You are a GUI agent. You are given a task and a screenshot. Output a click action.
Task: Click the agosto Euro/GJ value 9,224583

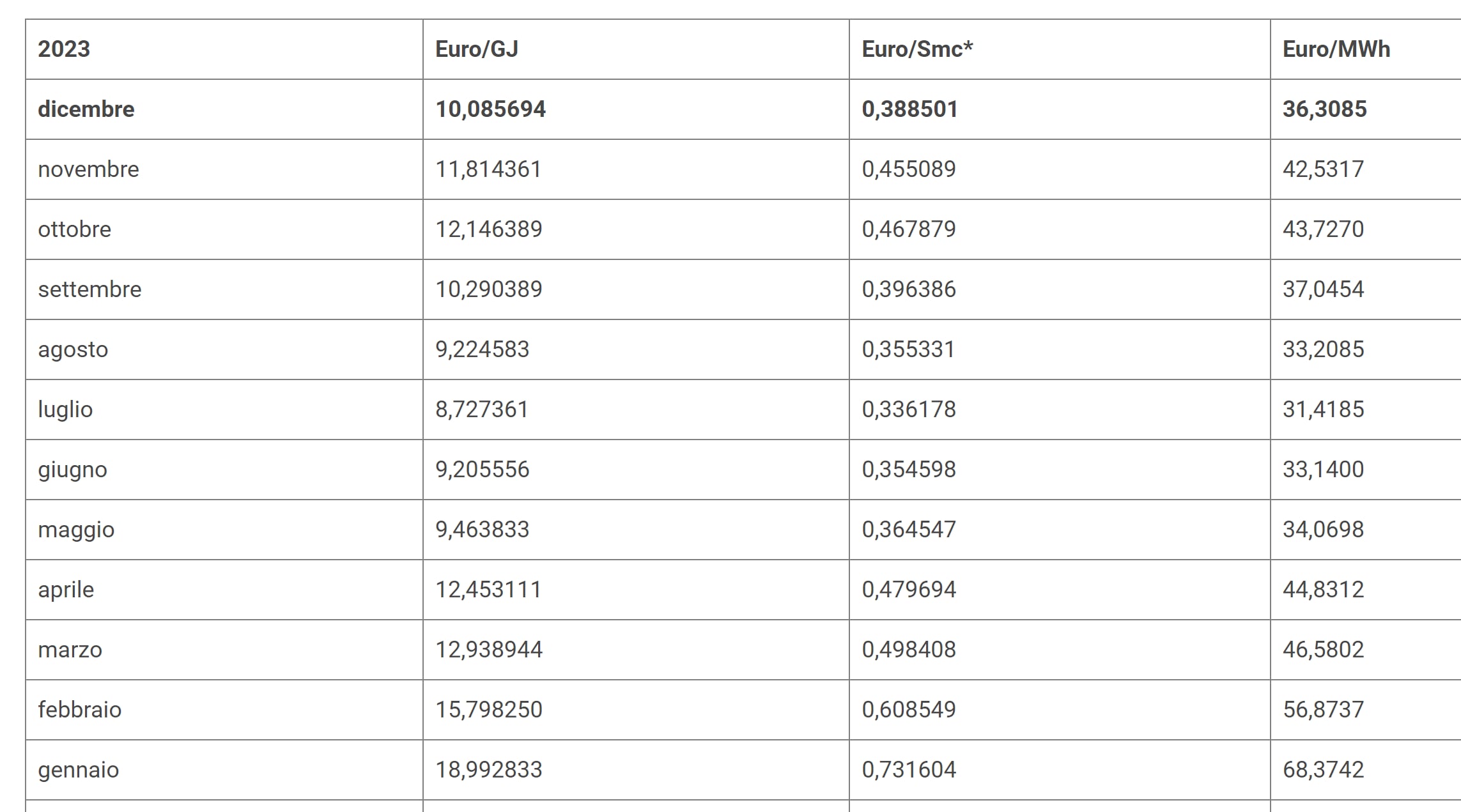tap(483, 349)
